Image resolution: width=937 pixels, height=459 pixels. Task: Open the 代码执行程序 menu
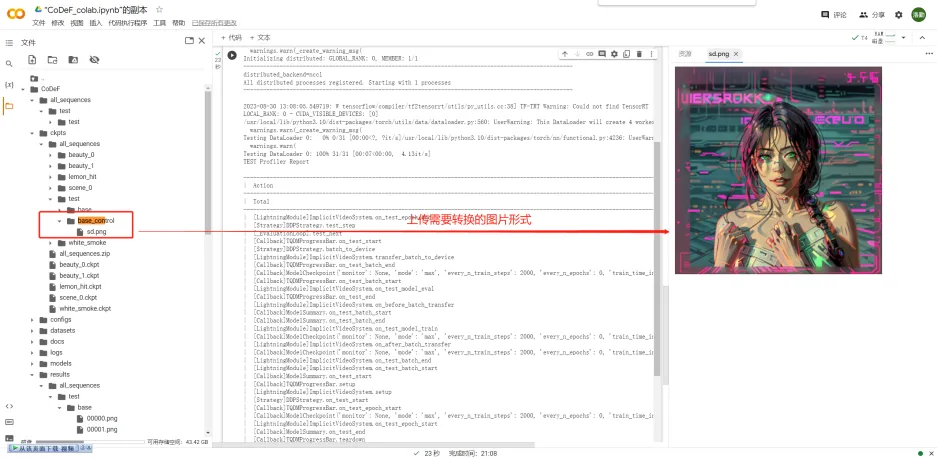click(x=127, y=23)
